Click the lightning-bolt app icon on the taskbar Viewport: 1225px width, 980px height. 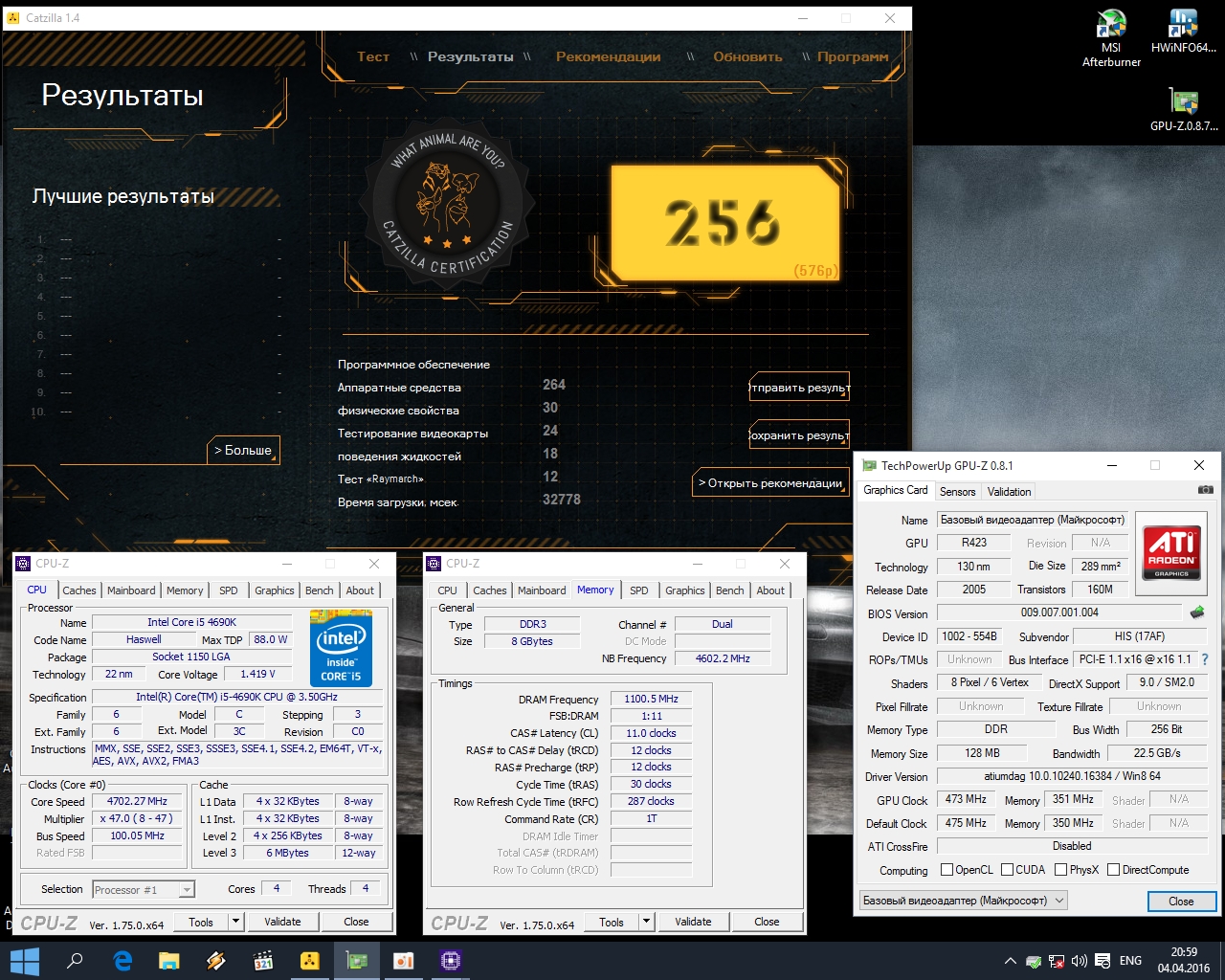(216, 961)
